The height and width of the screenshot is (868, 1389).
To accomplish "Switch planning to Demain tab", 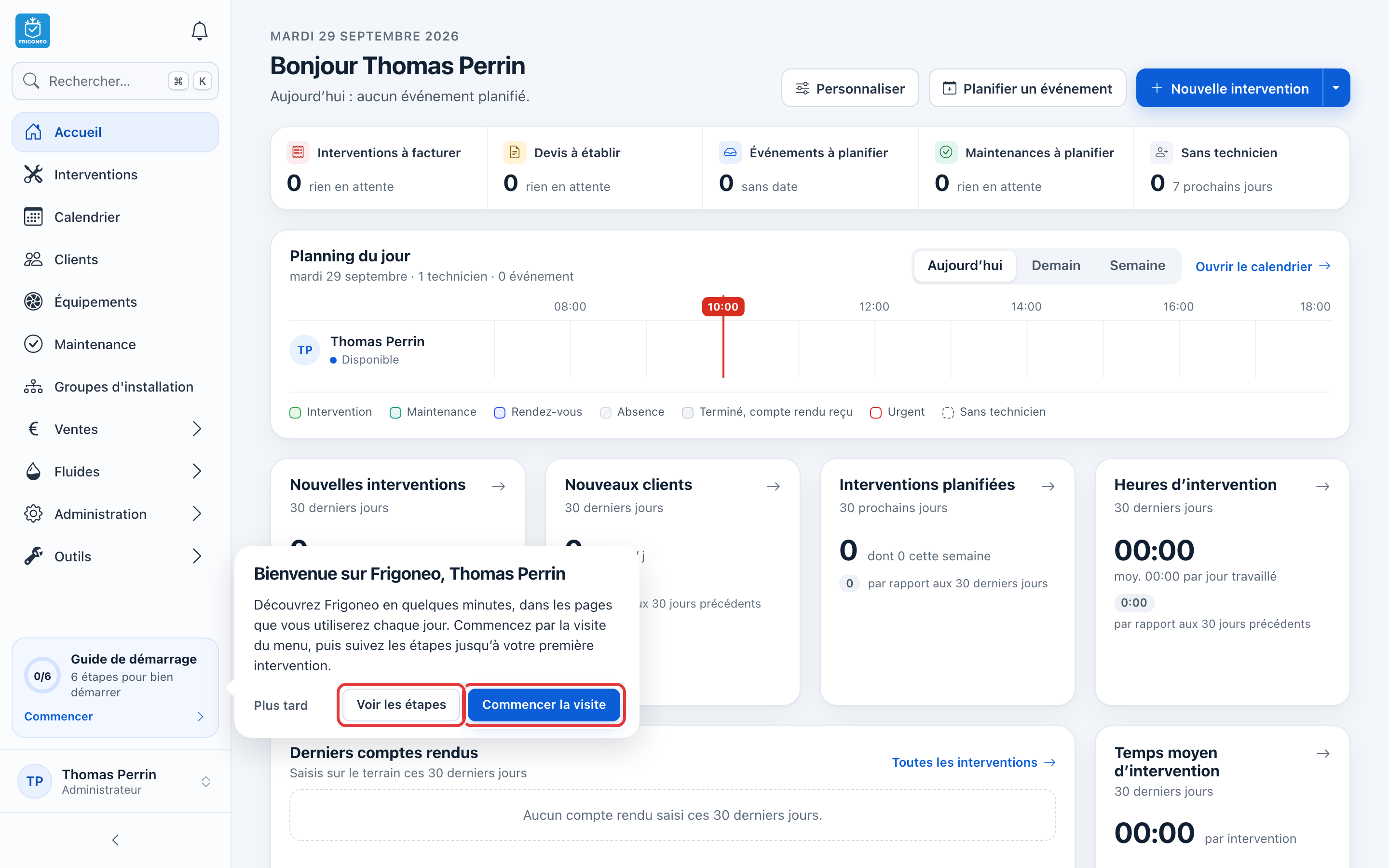I will 1056,266.
